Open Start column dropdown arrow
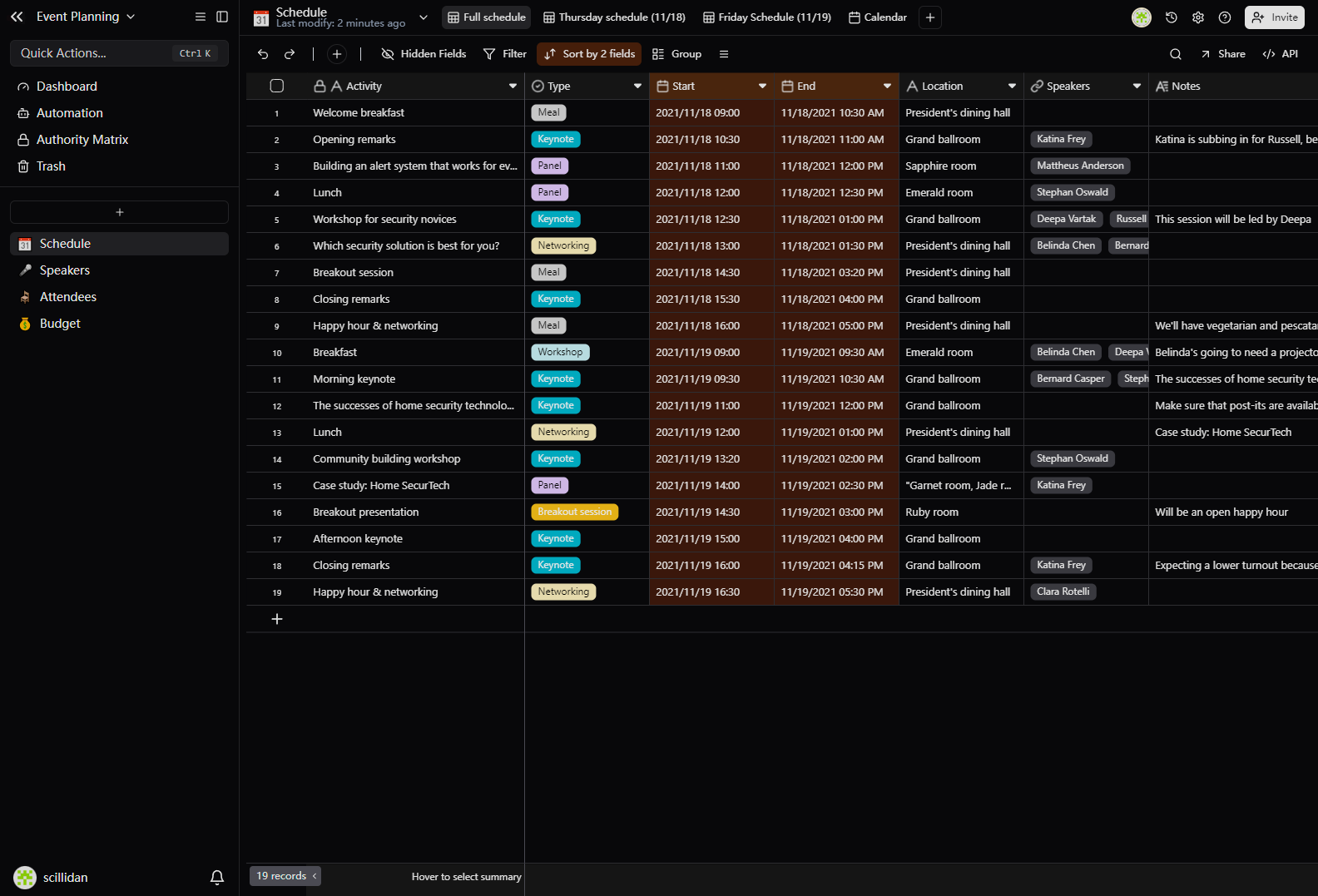The width and height of the screenshot is (1318, 896). [762, 86]
